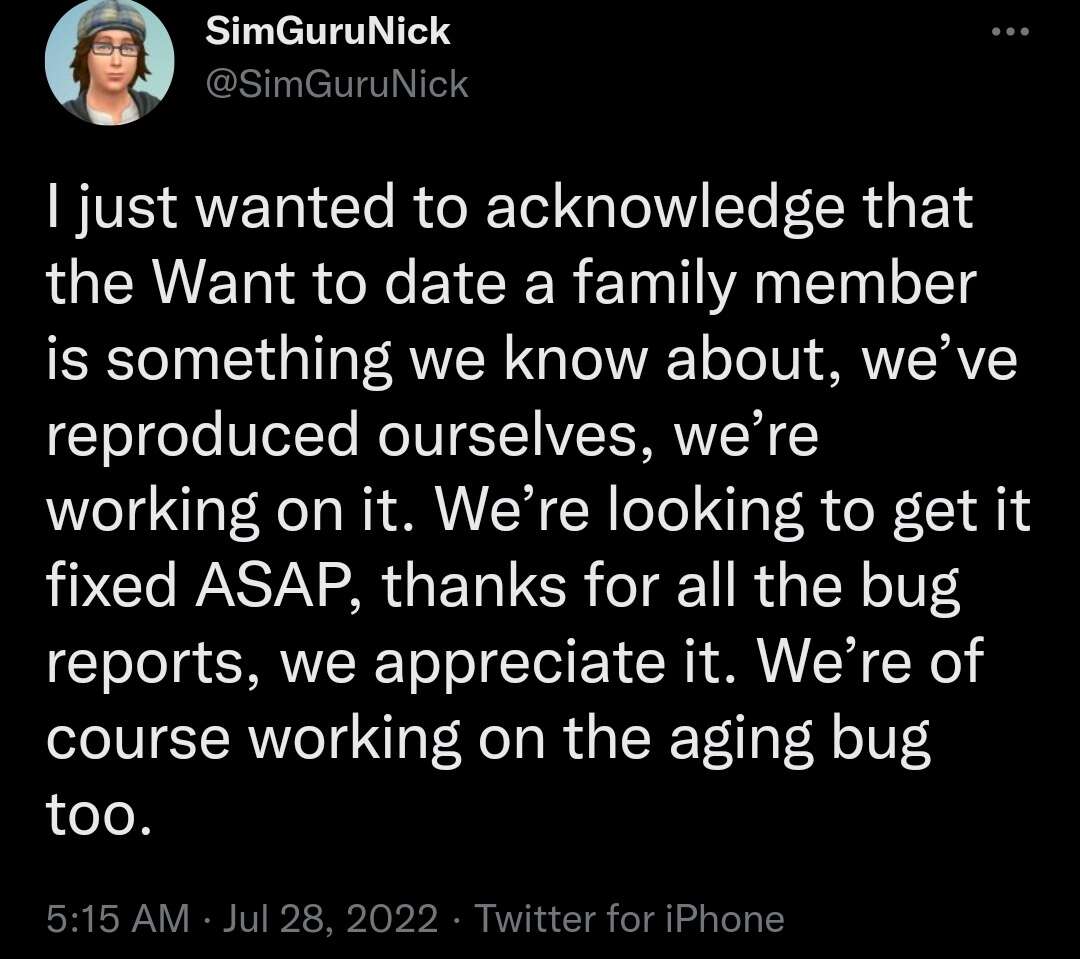Click the final word 'too.' in the tweet
Image resolution: width=1080 pixels, height=959 pixels.
coord(98,812)
